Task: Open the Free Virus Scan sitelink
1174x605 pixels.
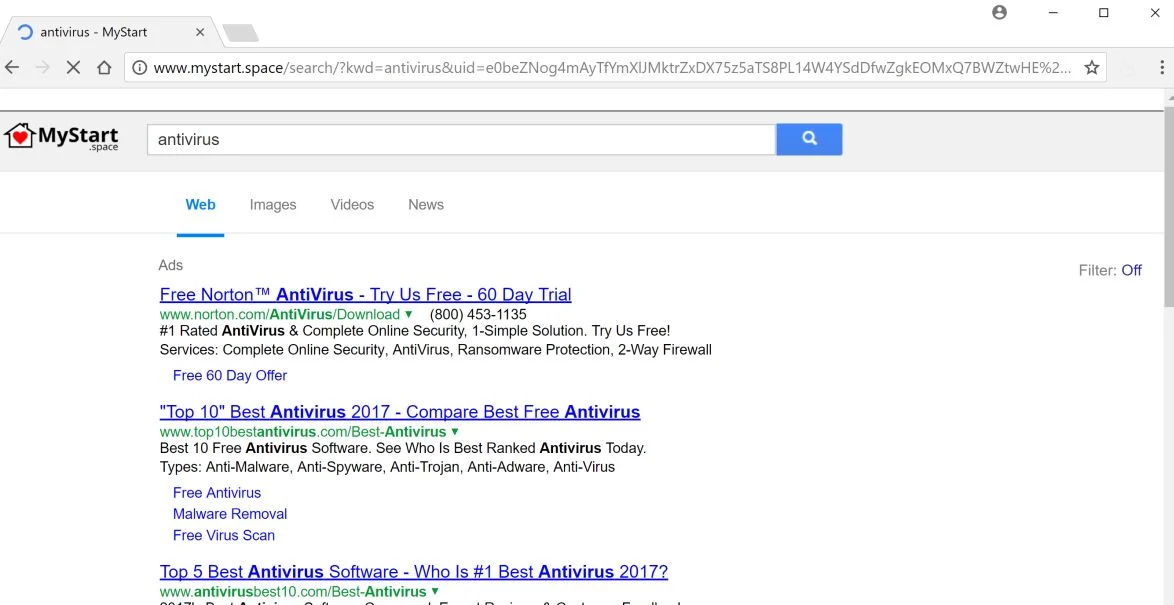Action: [224, 535]
